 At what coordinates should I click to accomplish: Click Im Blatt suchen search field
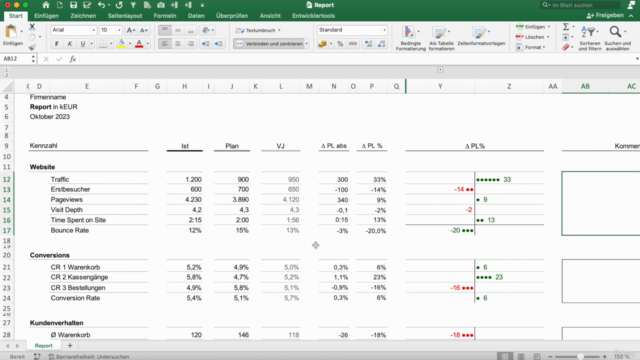(581, 5)
